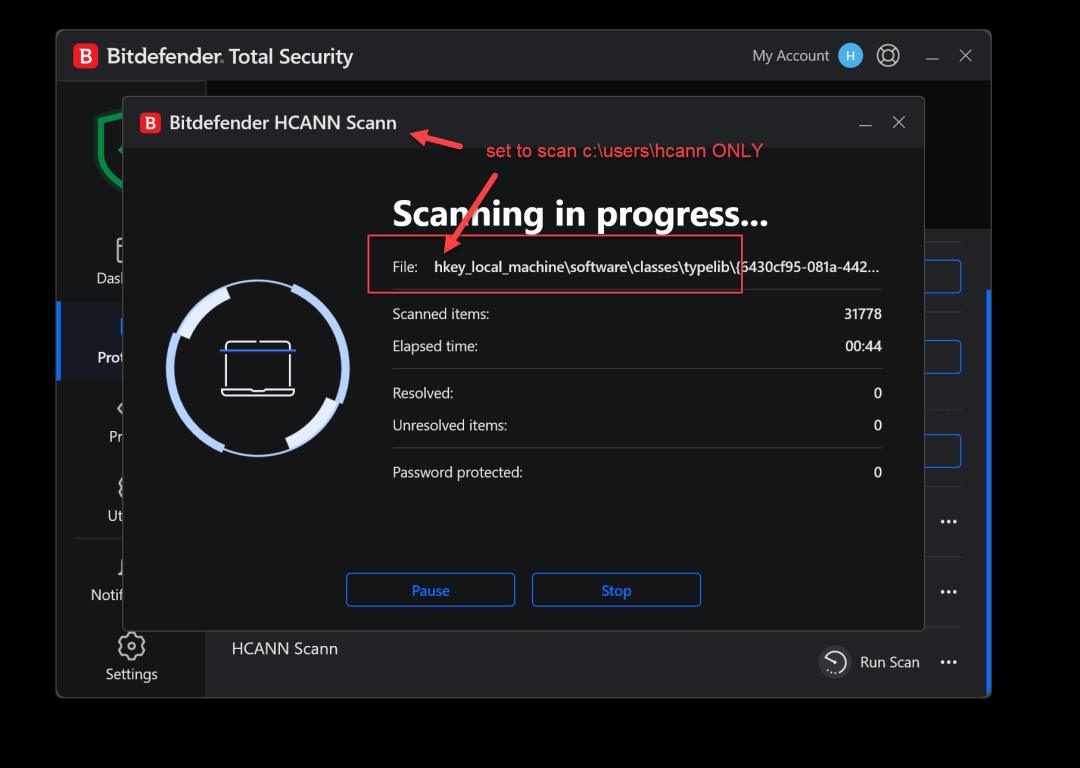
Task: Click the Run Scan clock icon
Action: [x=835, y=663]
